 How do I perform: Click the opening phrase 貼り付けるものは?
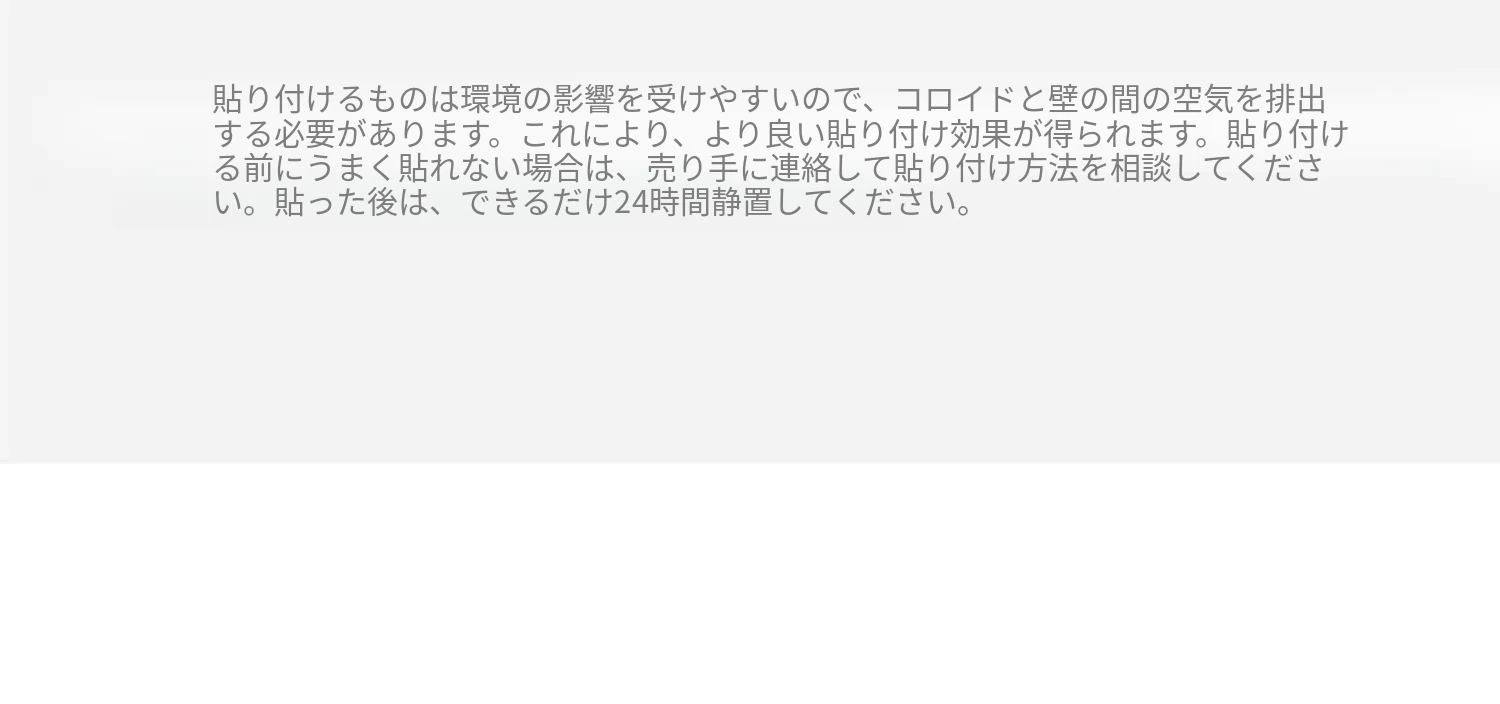pyautogui.click(x=336, y=100)
